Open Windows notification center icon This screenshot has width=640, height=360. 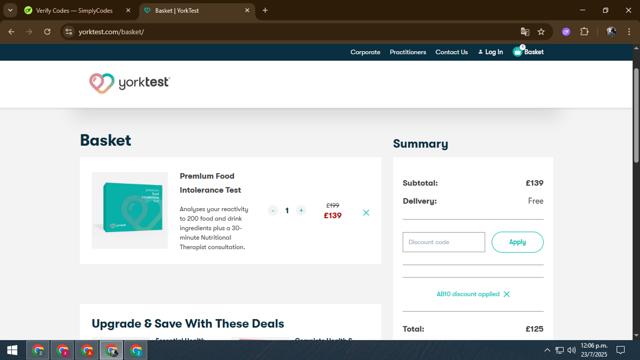tap(621, 350)
